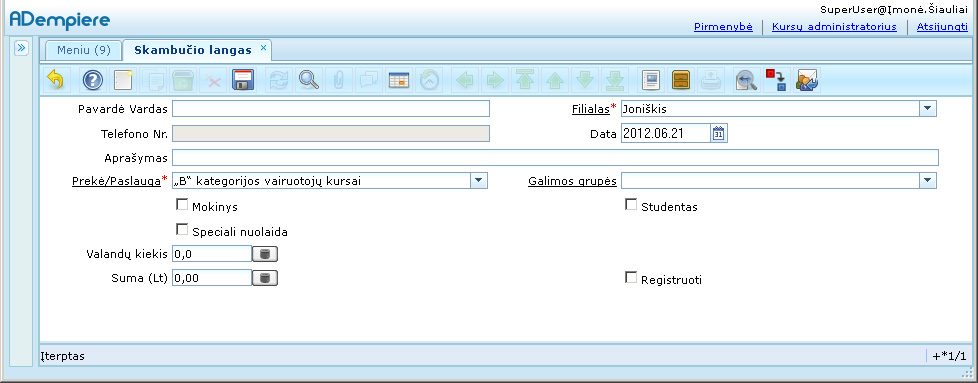Image resolution: width=978 pixels, height=383 pixels.
Task: Enable the Speciali nuolaida checkbox
Action: (x=182, y=230)
